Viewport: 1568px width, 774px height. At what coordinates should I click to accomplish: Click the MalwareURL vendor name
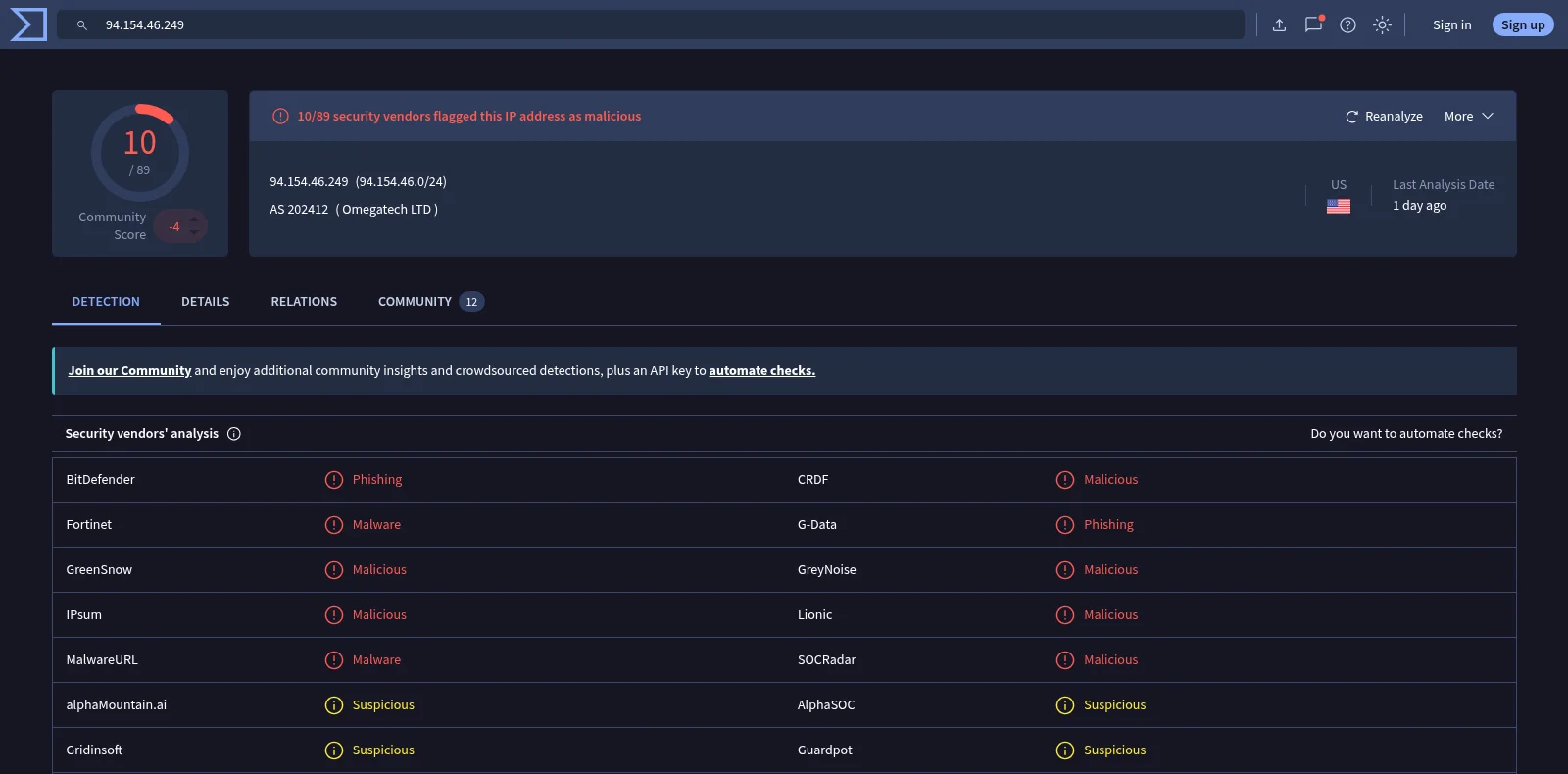tap(102, 660)
